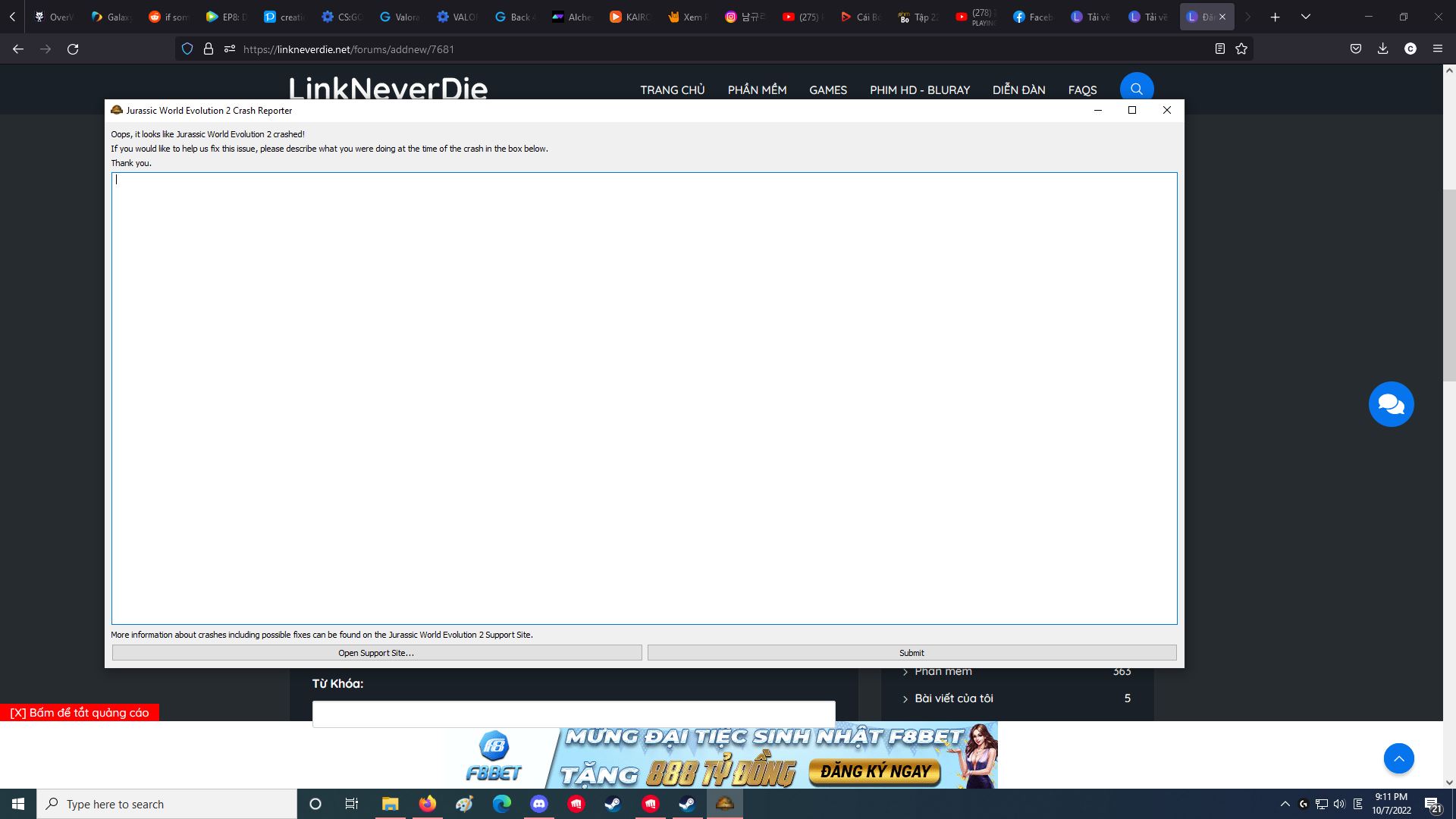Click the browser forward arrow
The image size is (1456, 819).
coord(45,49)
